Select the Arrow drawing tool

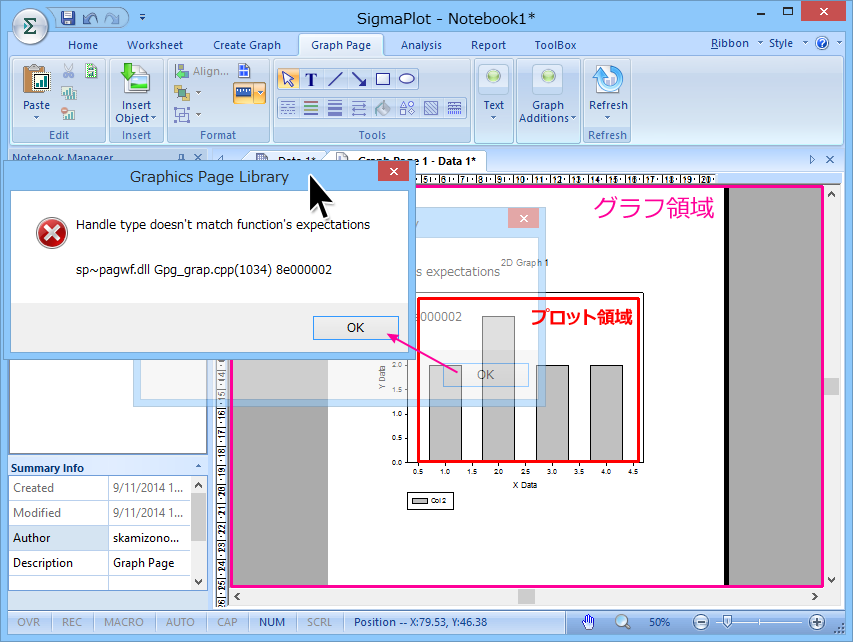tap(359, 79)
